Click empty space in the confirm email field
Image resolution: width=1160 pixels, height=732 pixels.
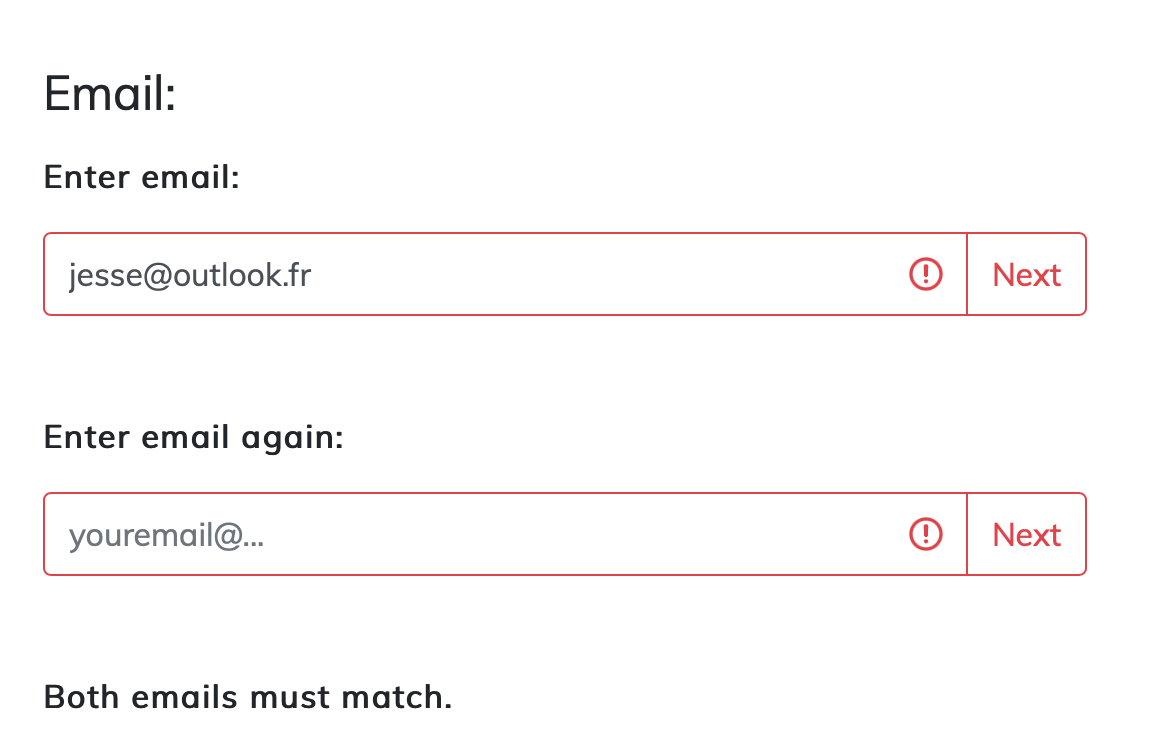point(600,534)
